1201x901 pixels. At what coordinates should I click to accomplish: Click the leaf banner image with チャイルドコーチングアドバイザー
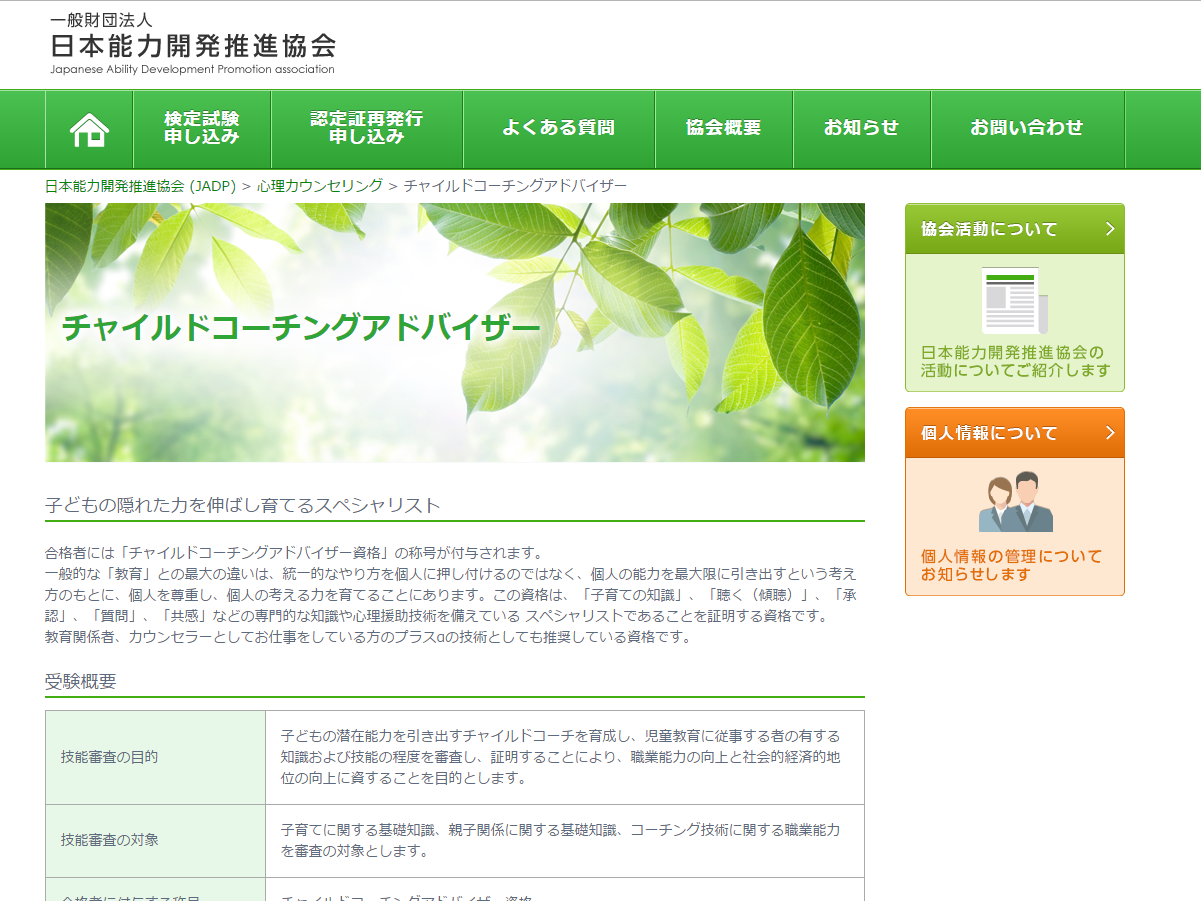[x=455, y=332]
